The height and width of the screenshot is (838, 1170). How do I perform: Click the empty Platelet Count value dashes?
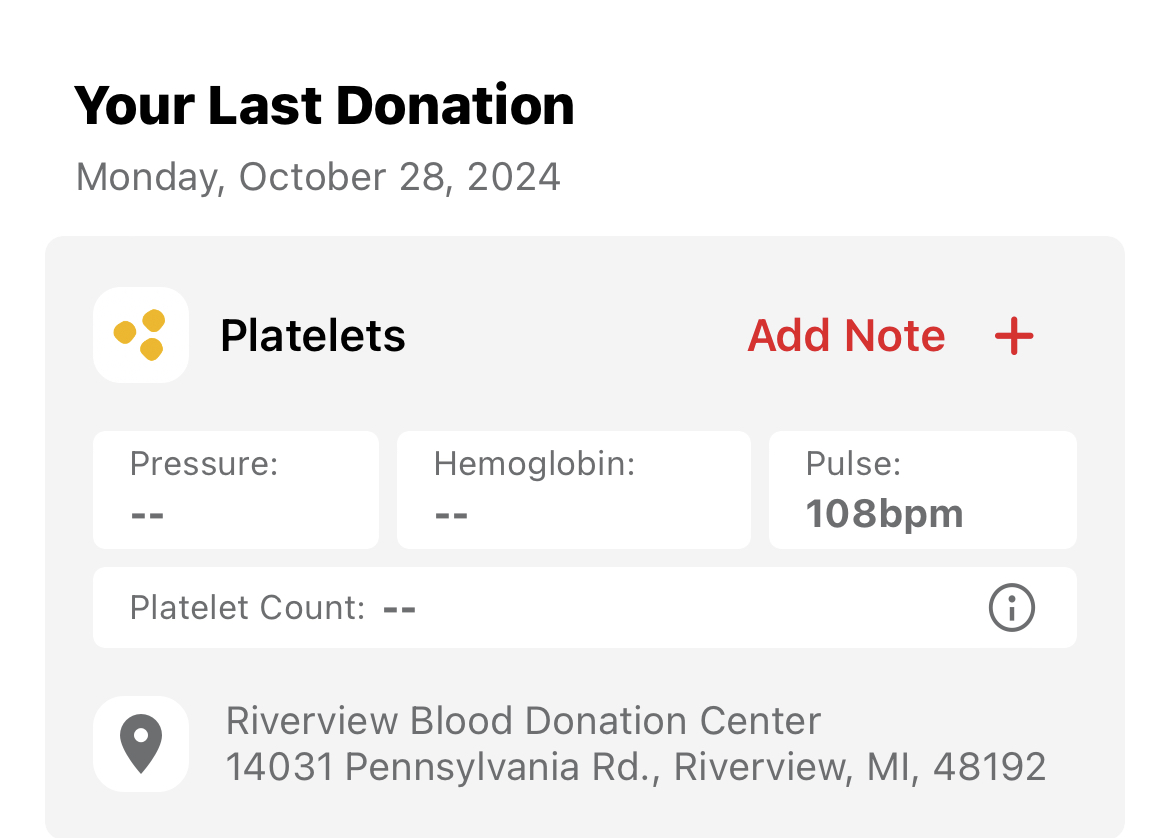click(400, 608)
